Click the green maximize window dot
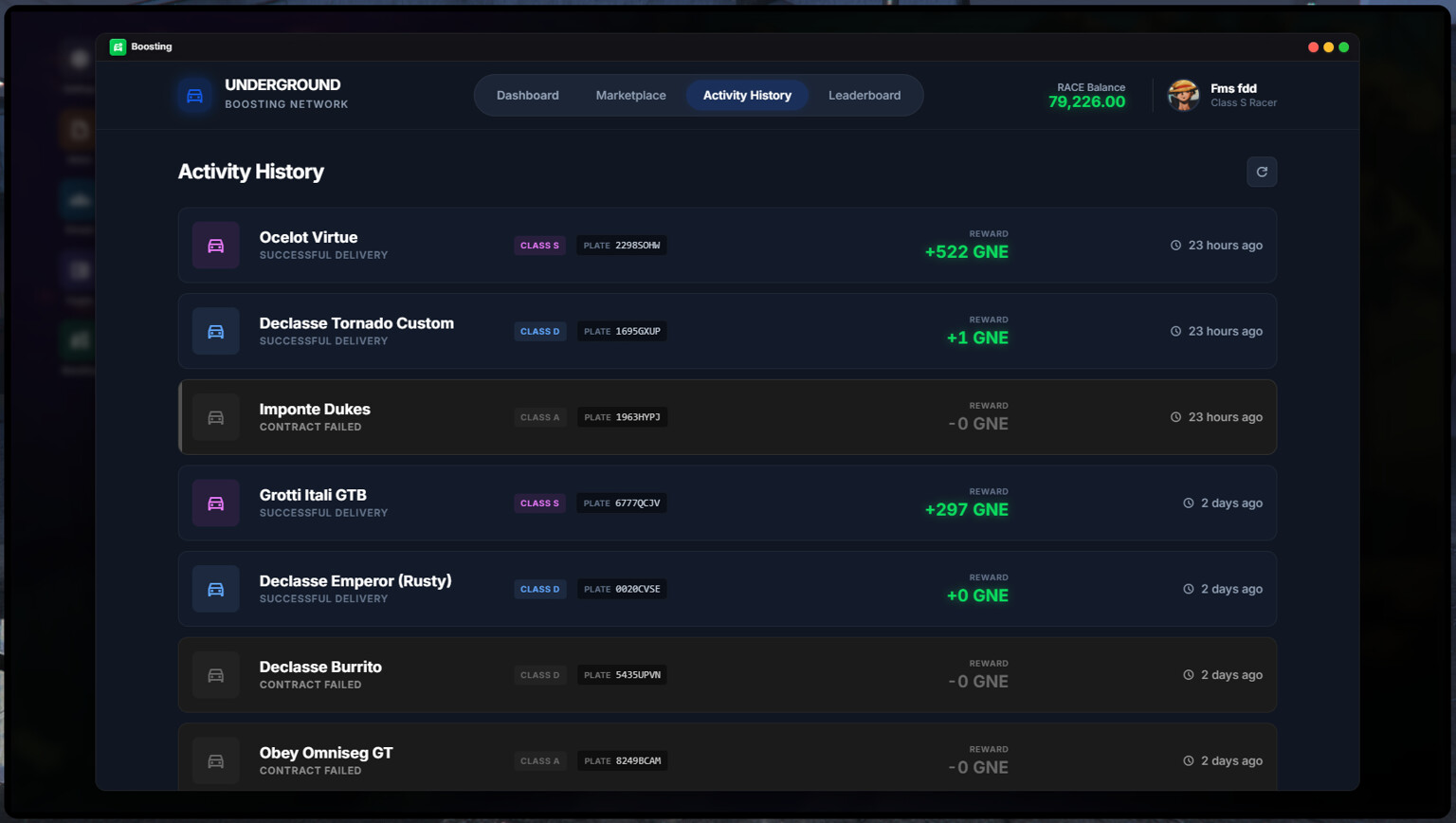Image resolution: width=1456 pixels, height=823 pixels. 1343,46
